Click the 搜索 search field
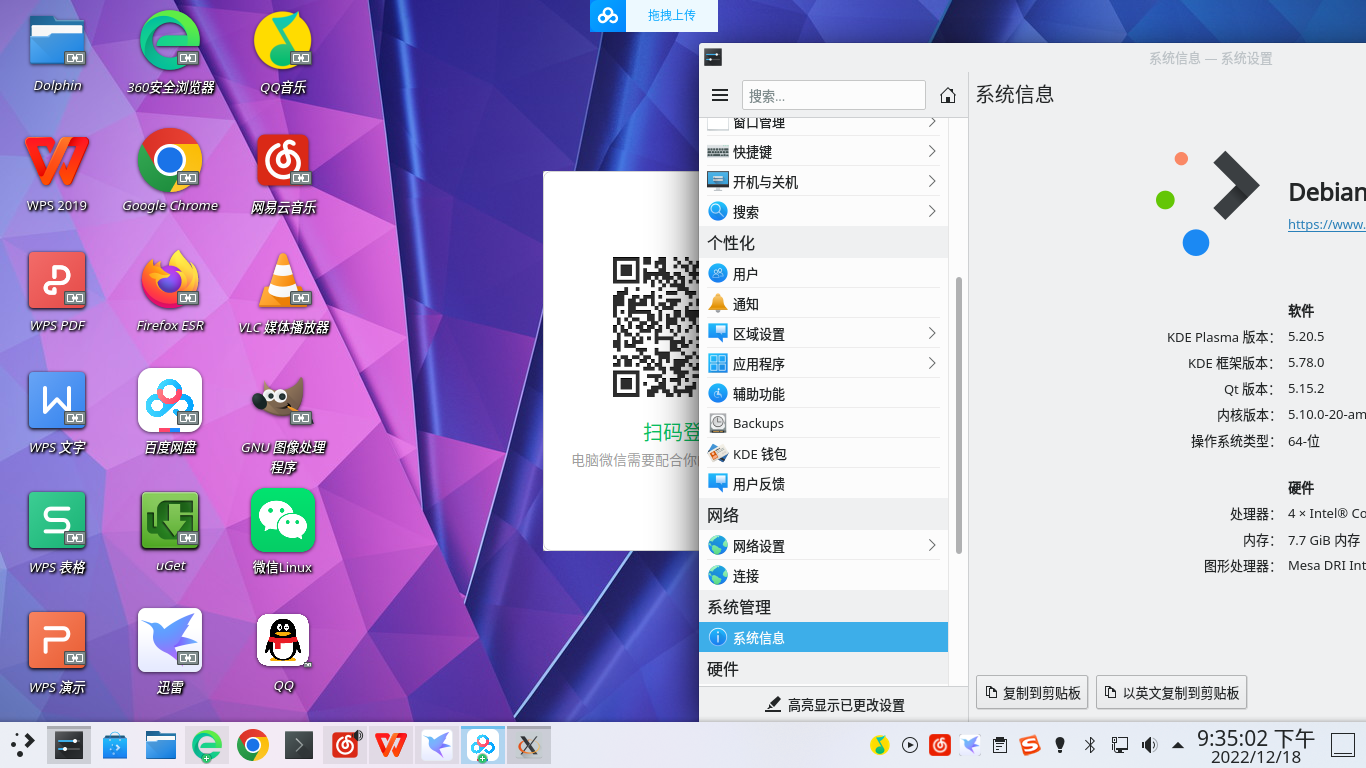The height and width of the screenshot is (768, 1366). pyautogui.click(x=833, y=94)
